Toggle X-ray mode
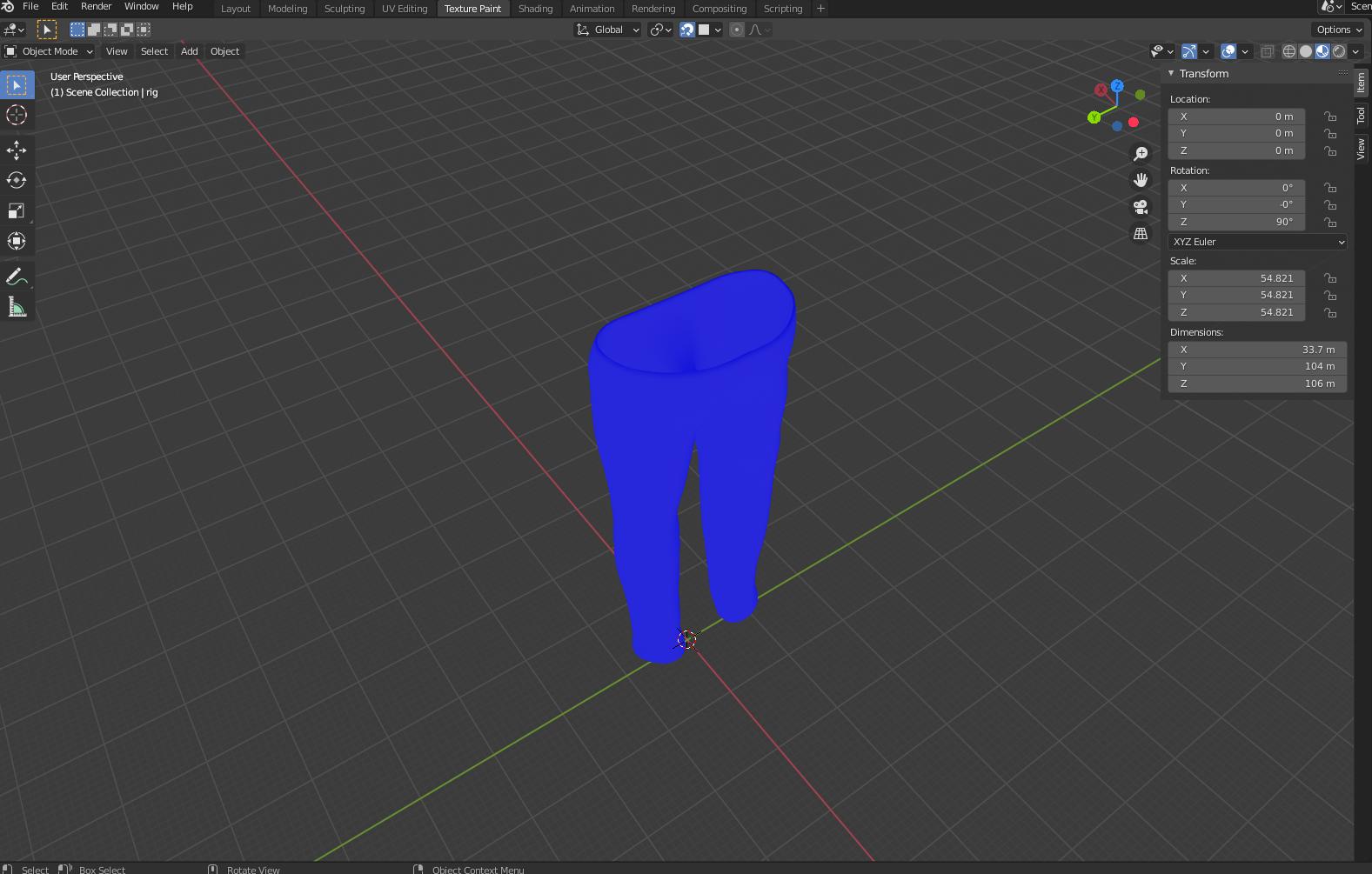Image resolution: width=1372 pixels, height=874 pixels. tap(1267, 51)
